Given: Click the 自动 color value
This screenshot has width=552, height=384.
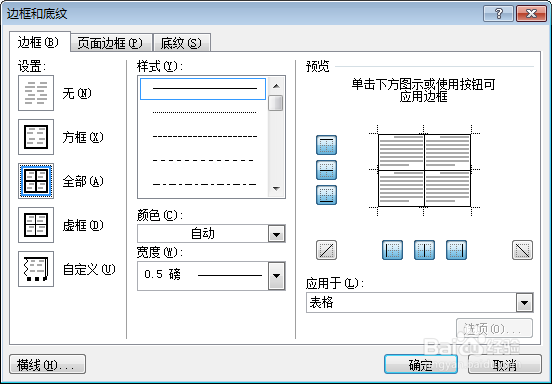Looking at the screenshot, I should tap(203, 234).
